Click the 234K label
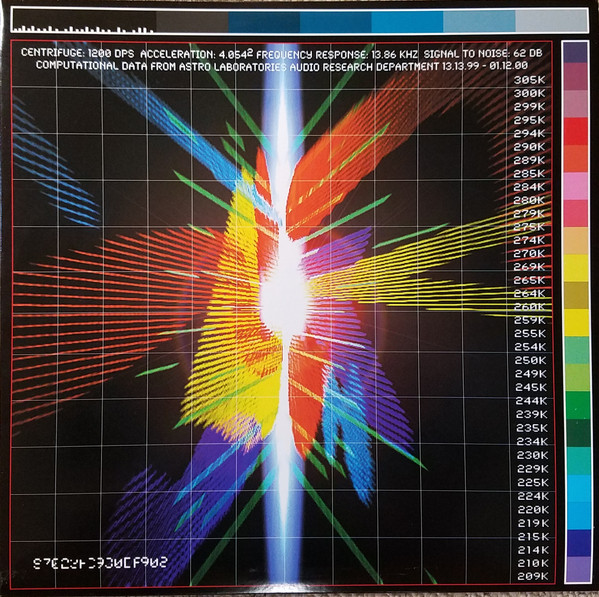 coord(532,442)
